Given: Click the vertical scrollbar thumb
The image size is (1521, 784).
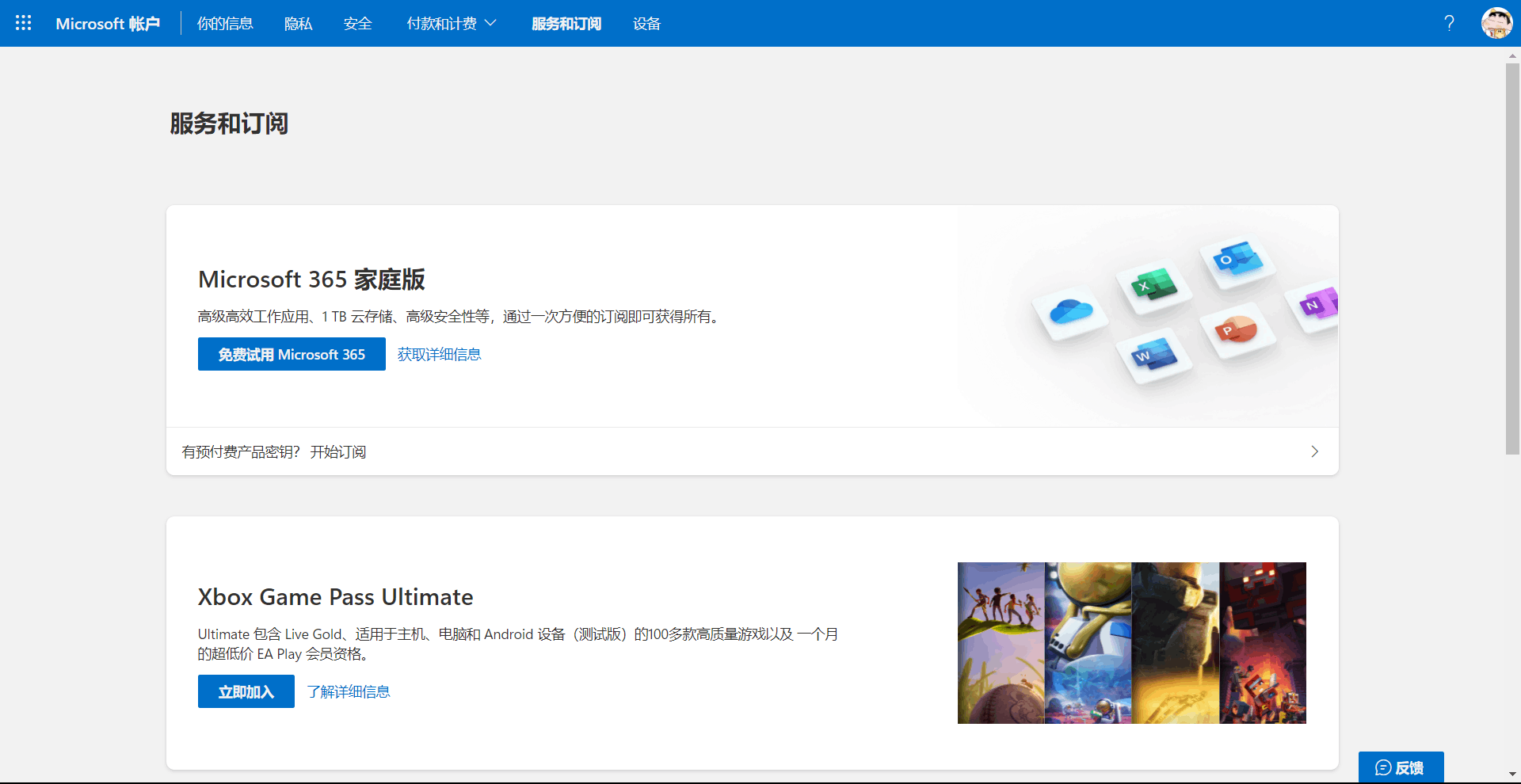Looking at the screenshot, I should pos(1512,259).
